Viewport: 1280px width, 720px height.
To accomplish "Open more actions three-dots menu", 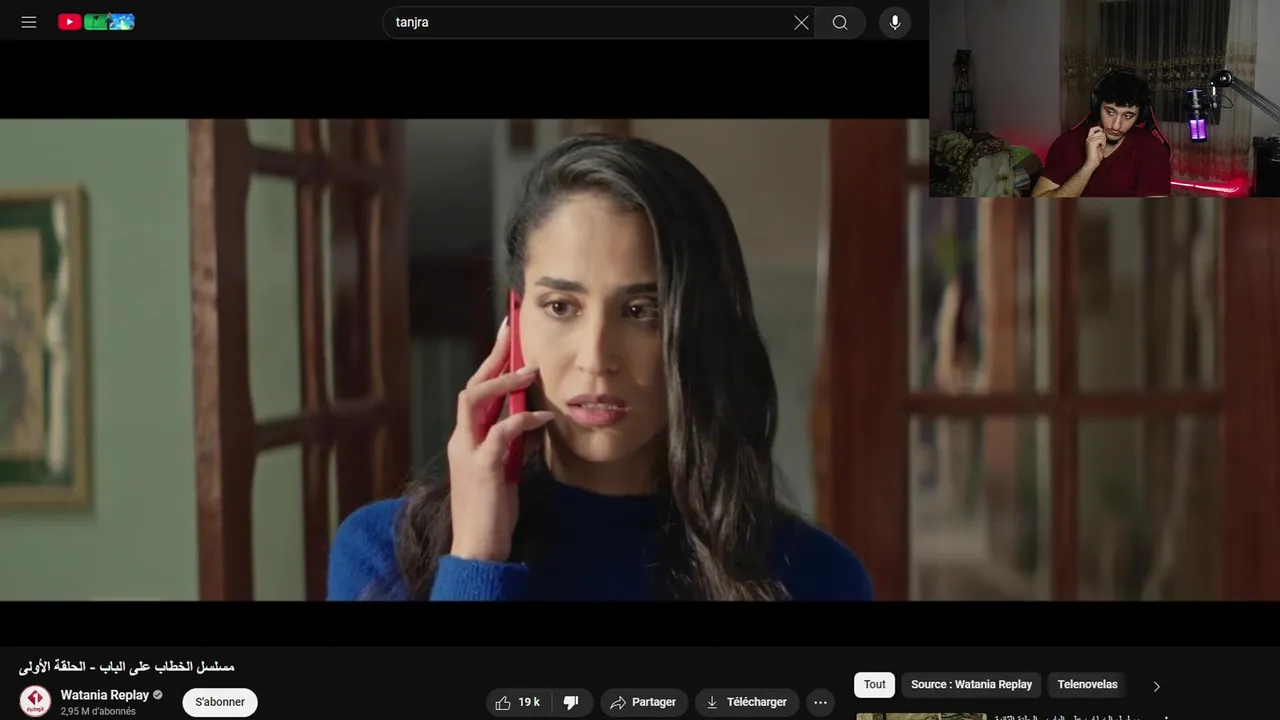I will pyautogui.click(x=821, y=702).
